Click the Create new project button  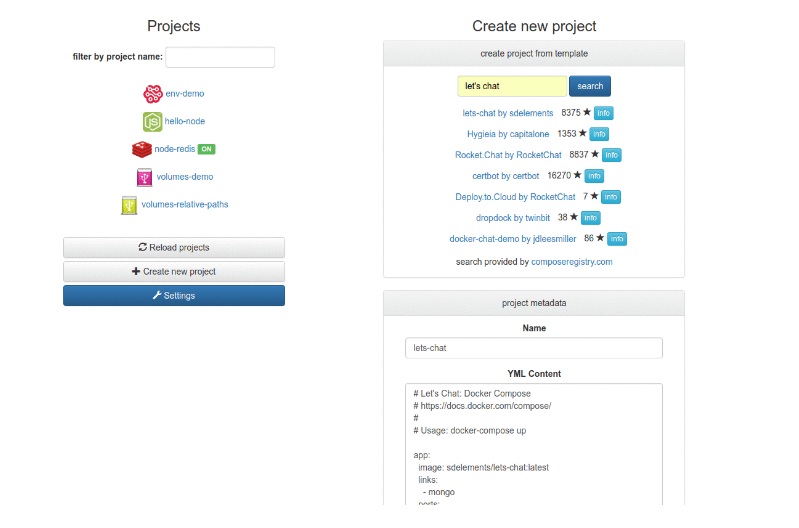click(x=174, y=271)
